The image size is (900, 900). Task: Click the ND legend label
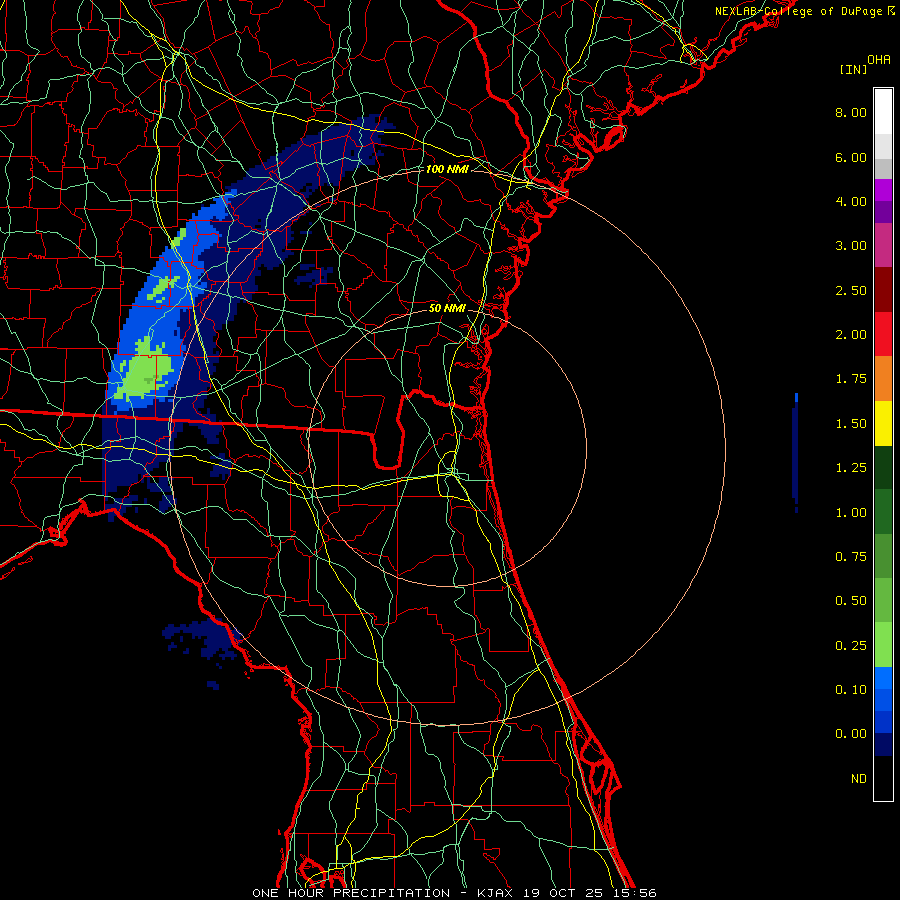tap(859, 779)
